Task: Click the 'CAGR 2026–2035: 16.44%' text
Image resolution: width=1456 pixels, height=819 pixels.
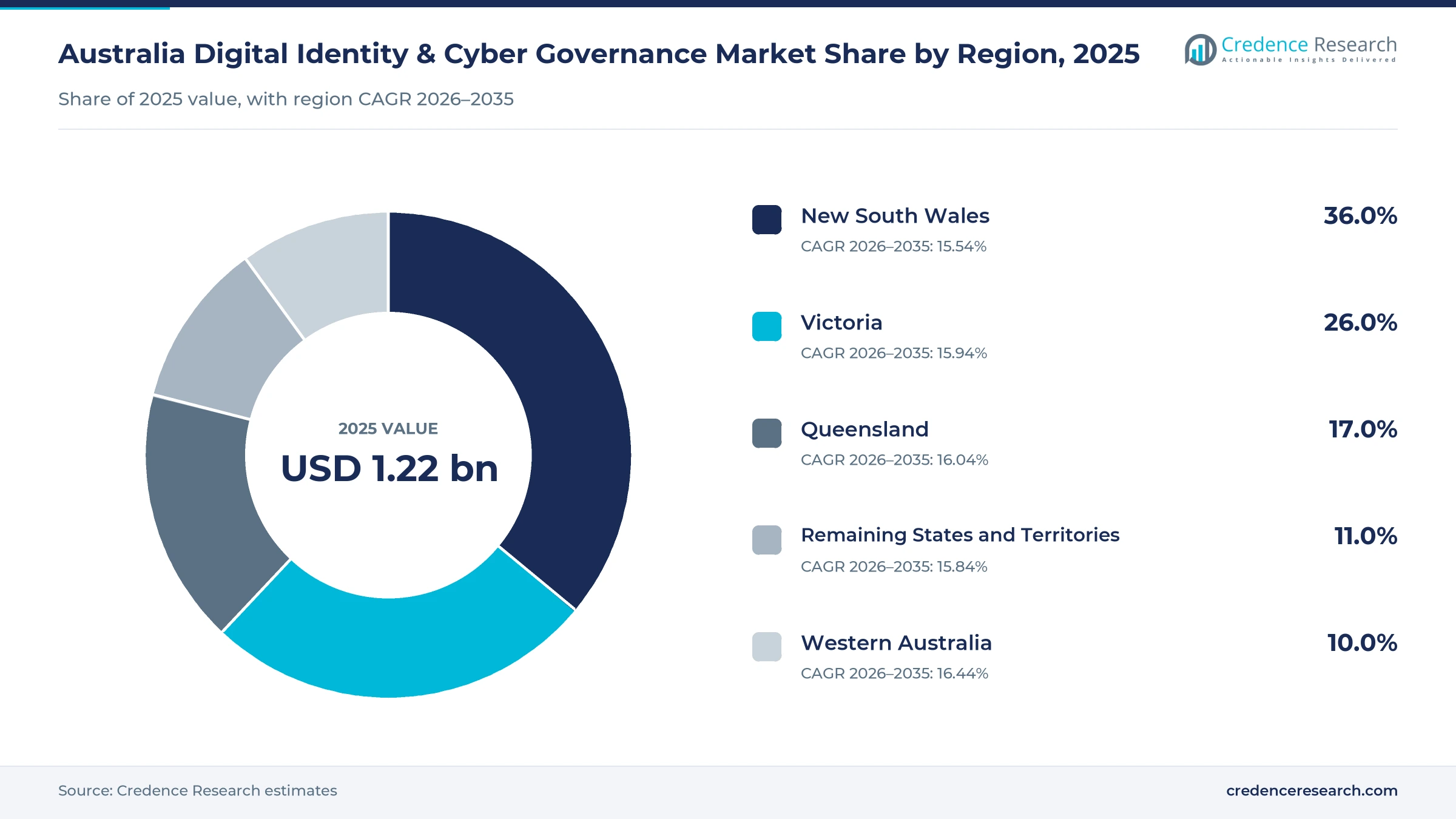Action: 894,673
